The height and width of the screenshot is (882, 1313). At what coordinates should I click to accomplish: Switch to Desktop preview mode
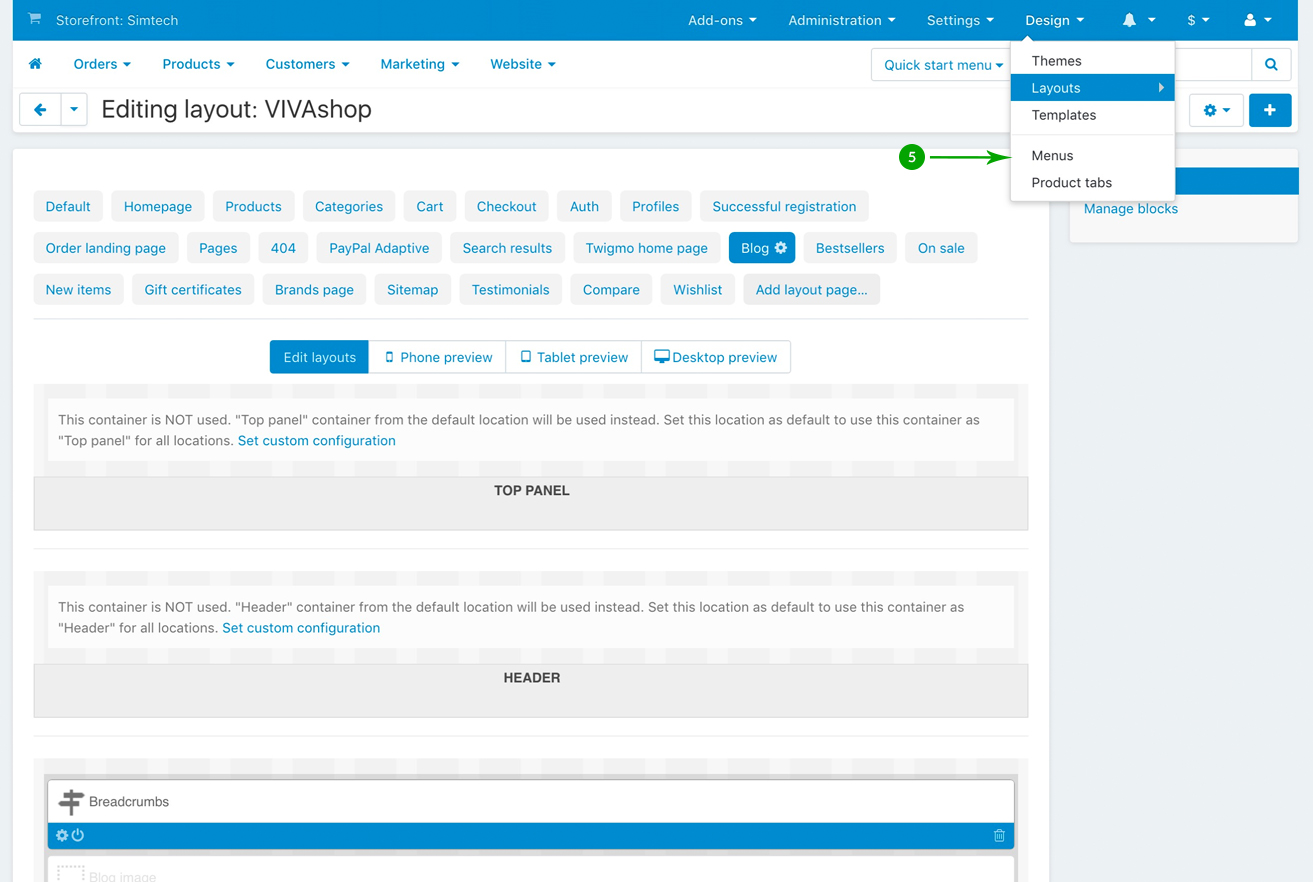click(x=715, y=357)
